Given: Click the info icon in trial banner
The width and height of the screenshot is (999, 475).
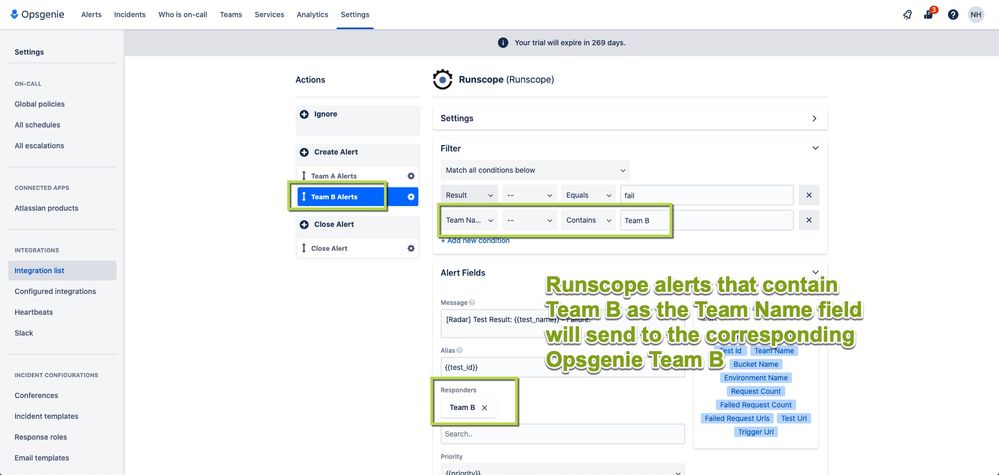Looking at the screenshot, I should click(x=503, y=43).
